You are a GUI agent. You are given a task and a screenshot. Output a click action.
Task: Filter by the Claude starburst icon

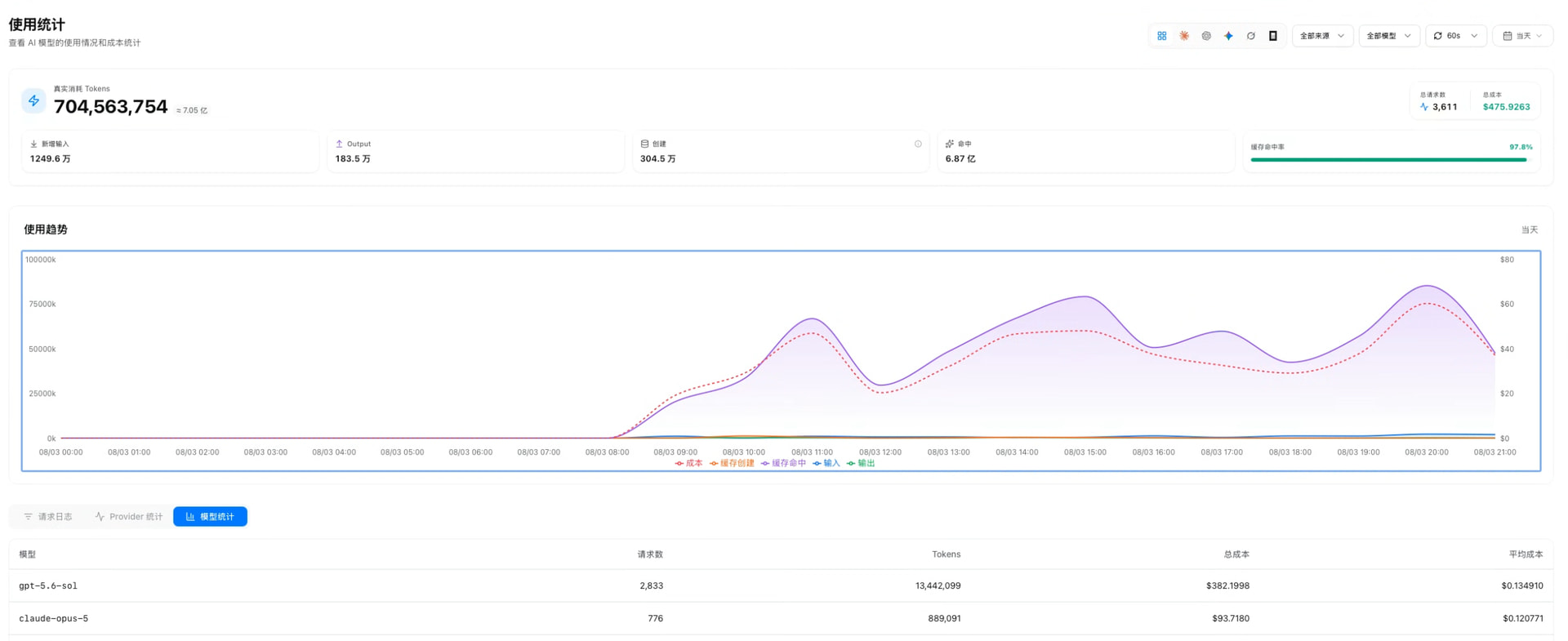(1184, 36)
